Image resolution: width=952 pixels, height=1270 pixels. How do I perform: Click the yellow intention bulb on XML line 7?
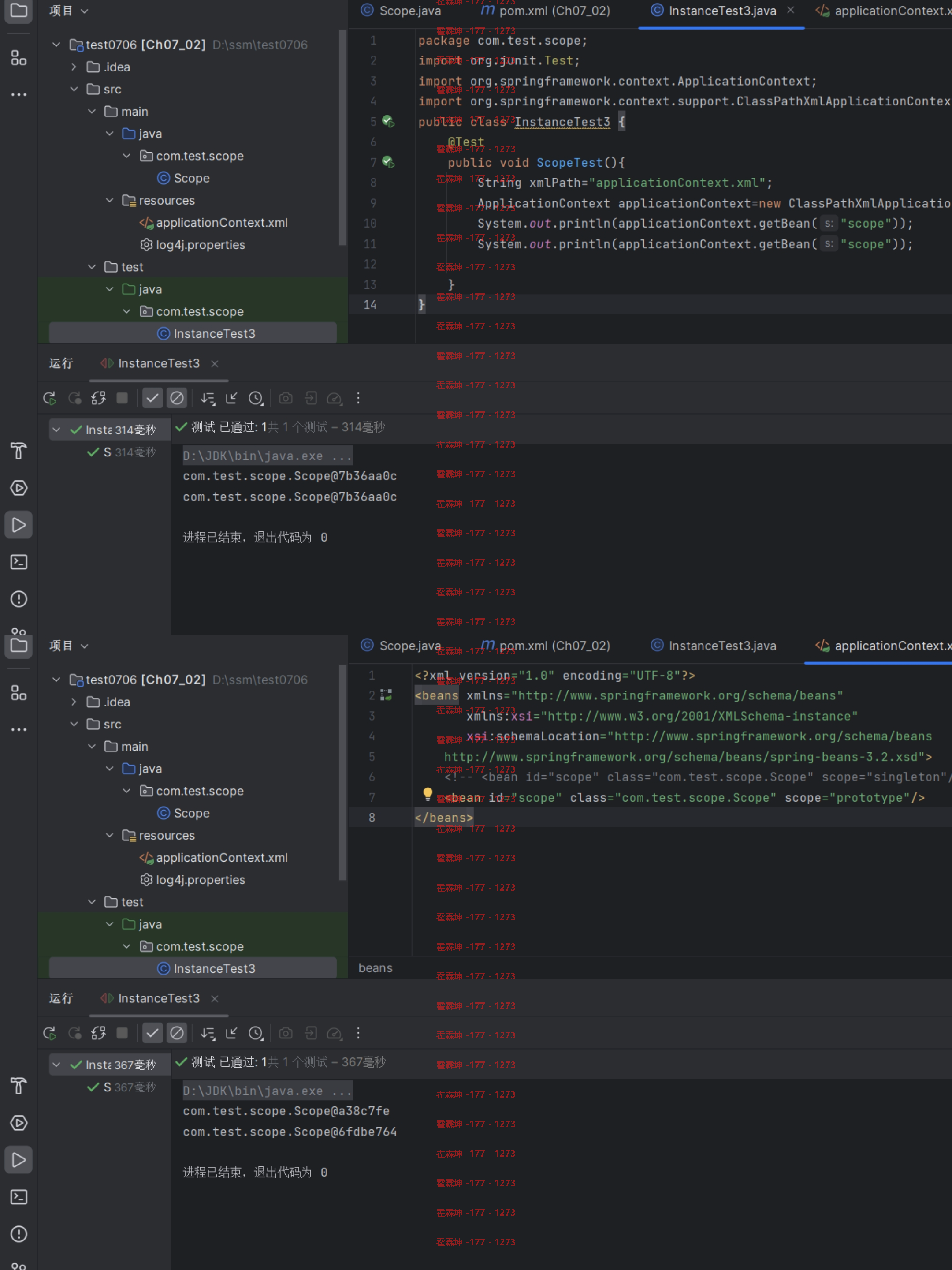(x=428, y=794)
